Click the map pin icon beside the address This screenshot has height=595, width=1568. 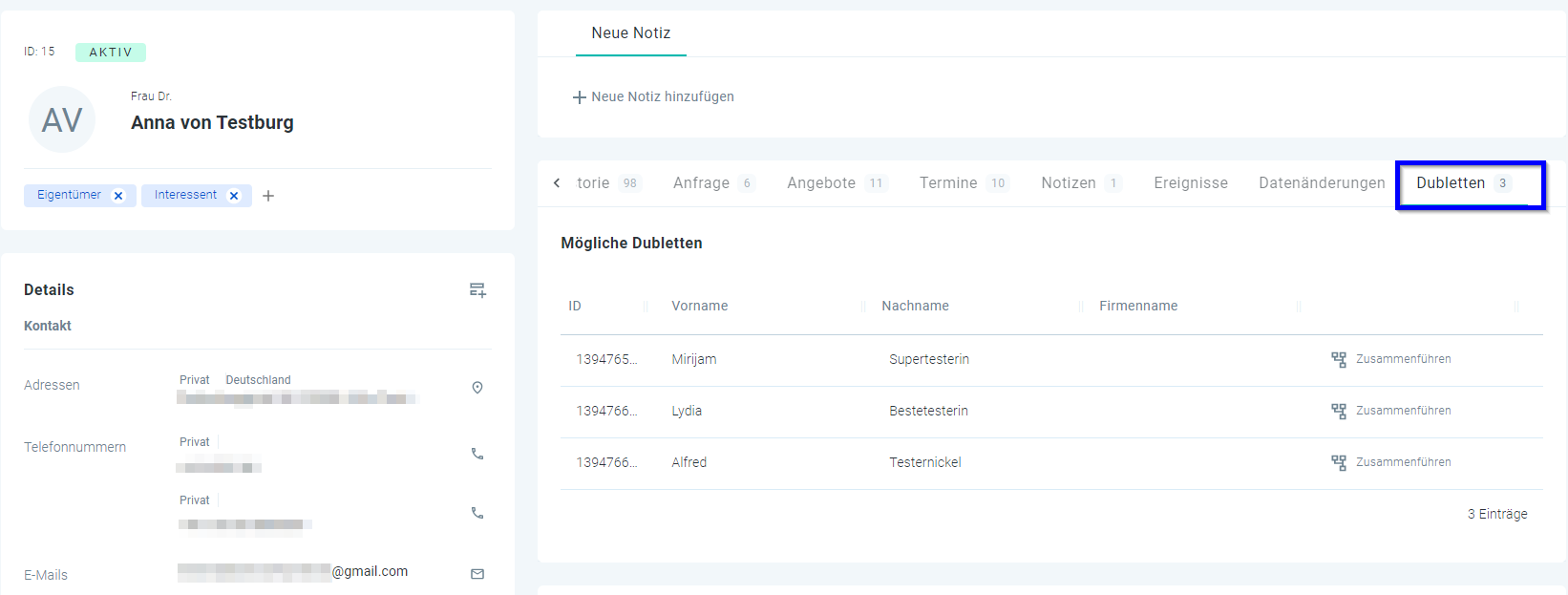477,388
